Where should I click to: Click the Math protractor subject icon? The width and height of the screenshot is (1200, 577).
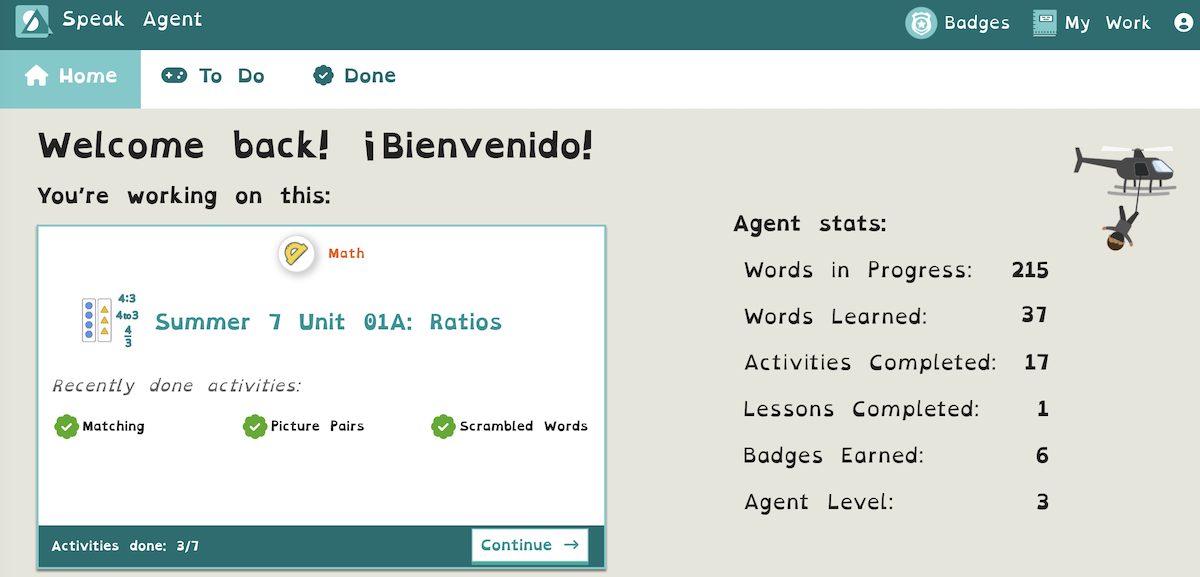point(296,253)
